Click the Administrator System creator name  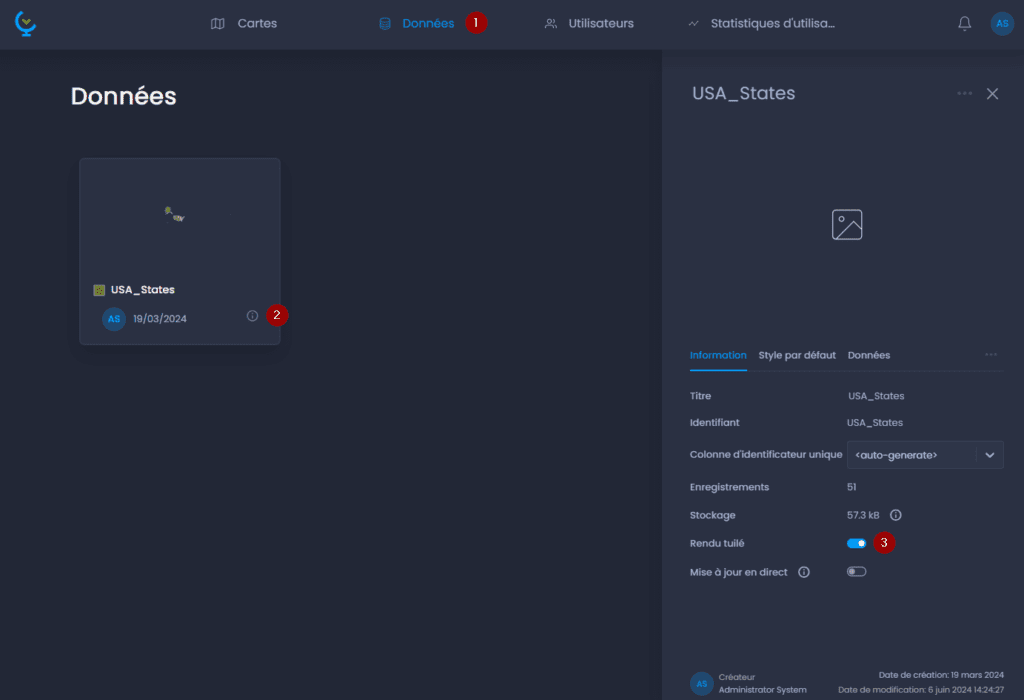pyautogui.click(x=762, y=690)
